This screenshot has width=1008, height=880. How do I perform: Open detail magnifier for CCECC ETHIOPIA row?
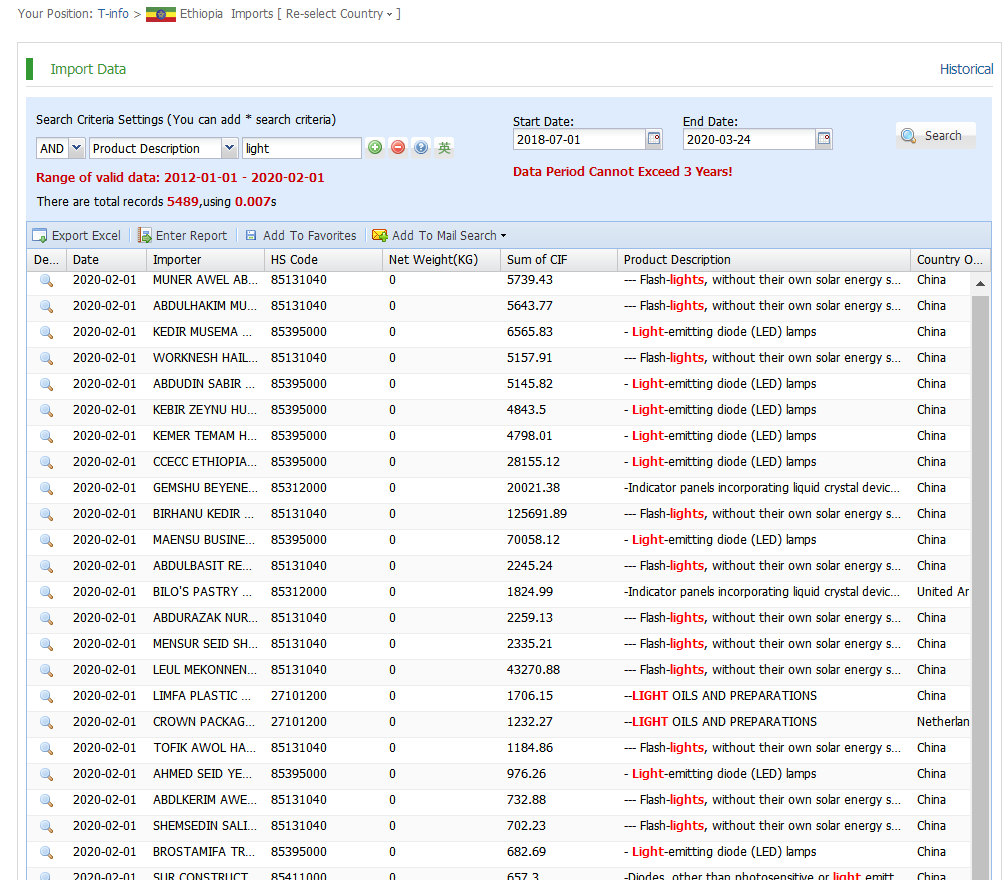pos(46,462)
